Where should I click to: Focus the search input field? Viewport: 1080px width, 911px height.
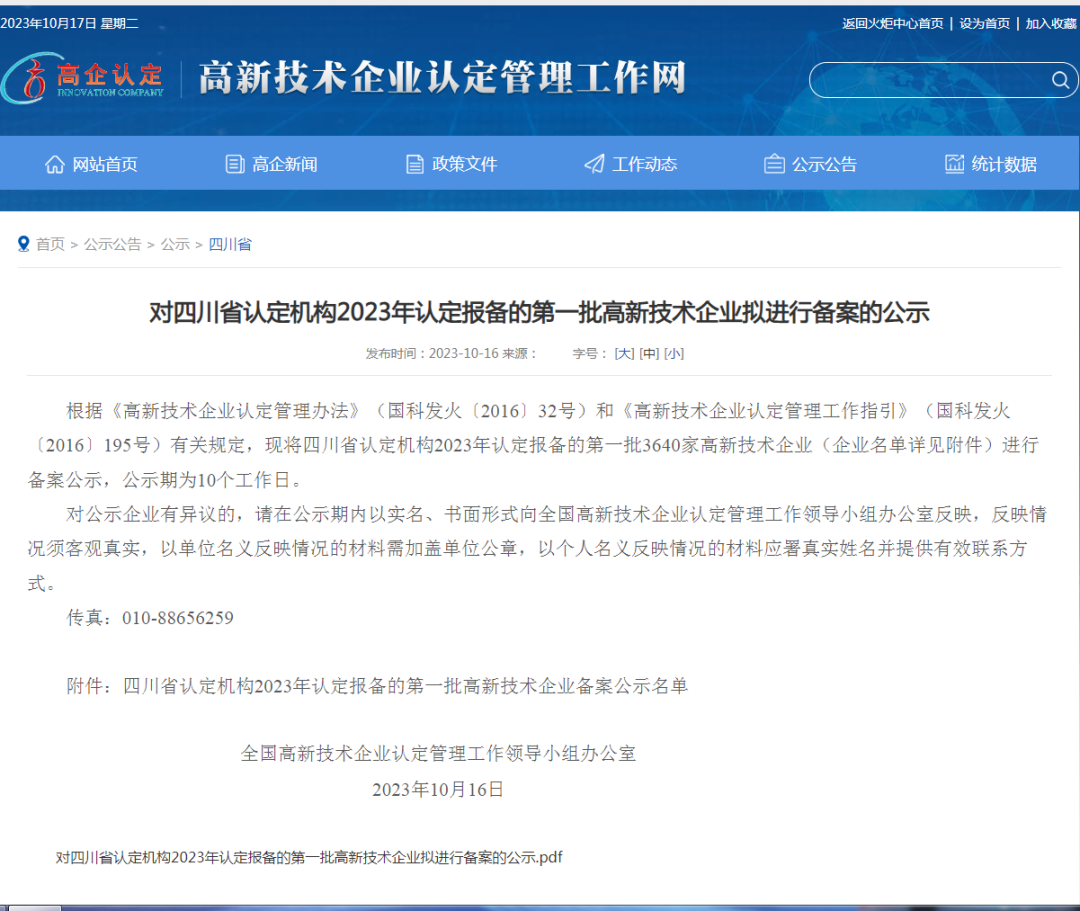pos(925,80)
